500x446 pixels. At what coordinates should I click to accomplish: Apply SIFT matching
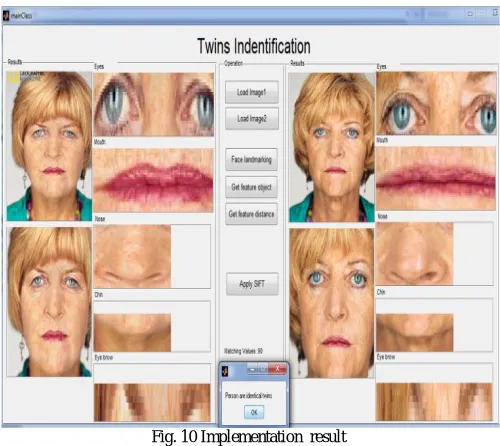tap(252, 284)
